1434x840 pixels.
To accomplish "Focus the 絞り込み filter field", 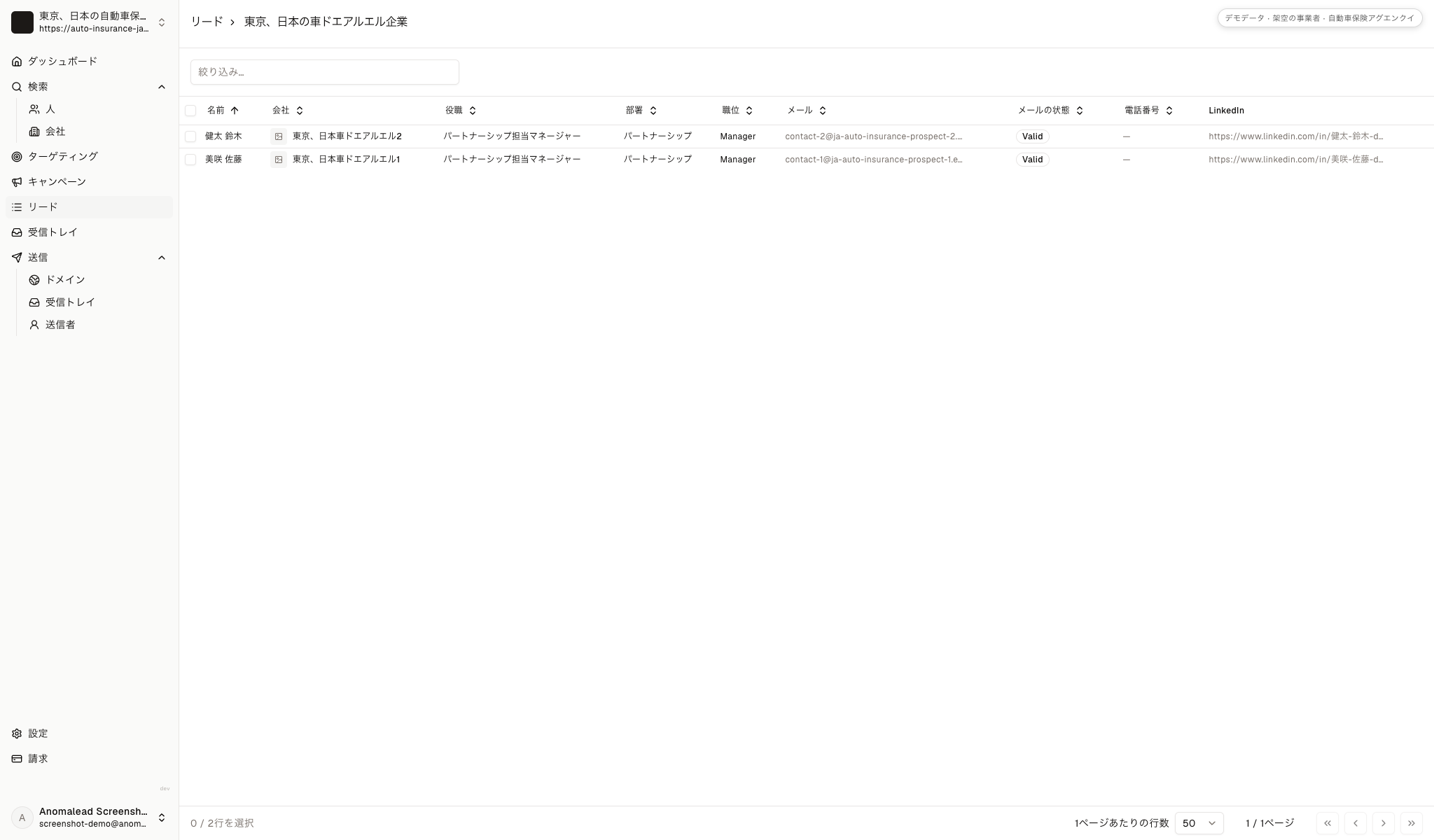I will [x=325, y=72].
